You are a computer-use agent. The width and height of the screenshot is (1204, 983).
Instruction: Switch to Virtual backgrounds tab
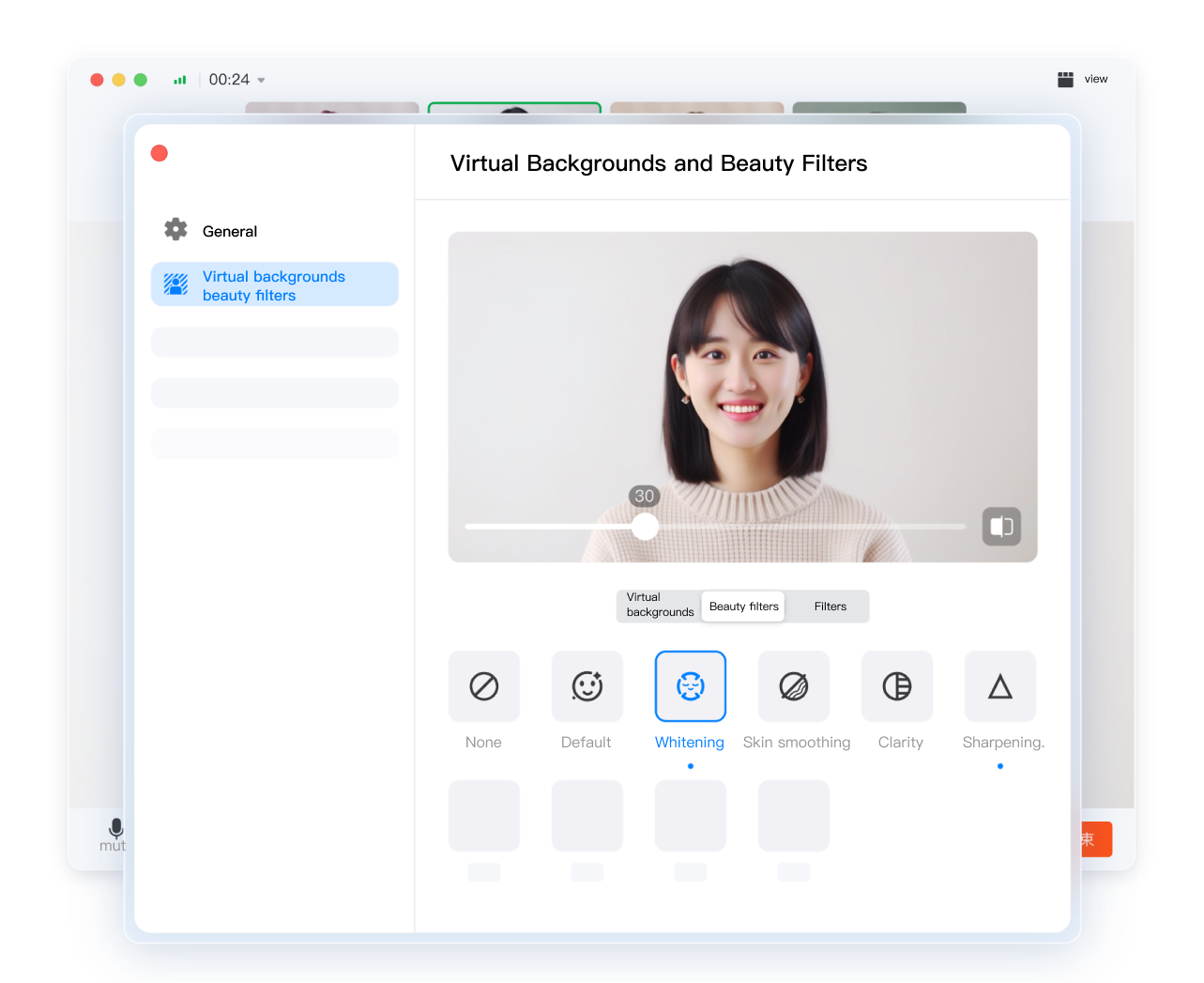660,606
